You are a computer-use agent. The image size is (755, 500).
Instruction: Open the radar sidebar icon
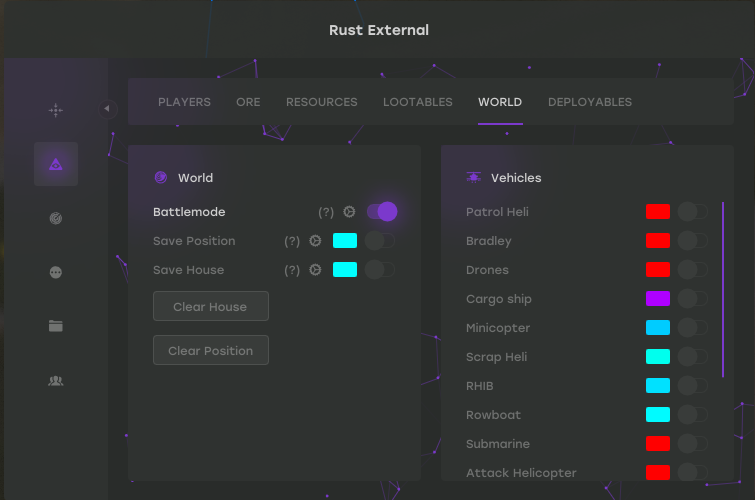pos(56,218)
